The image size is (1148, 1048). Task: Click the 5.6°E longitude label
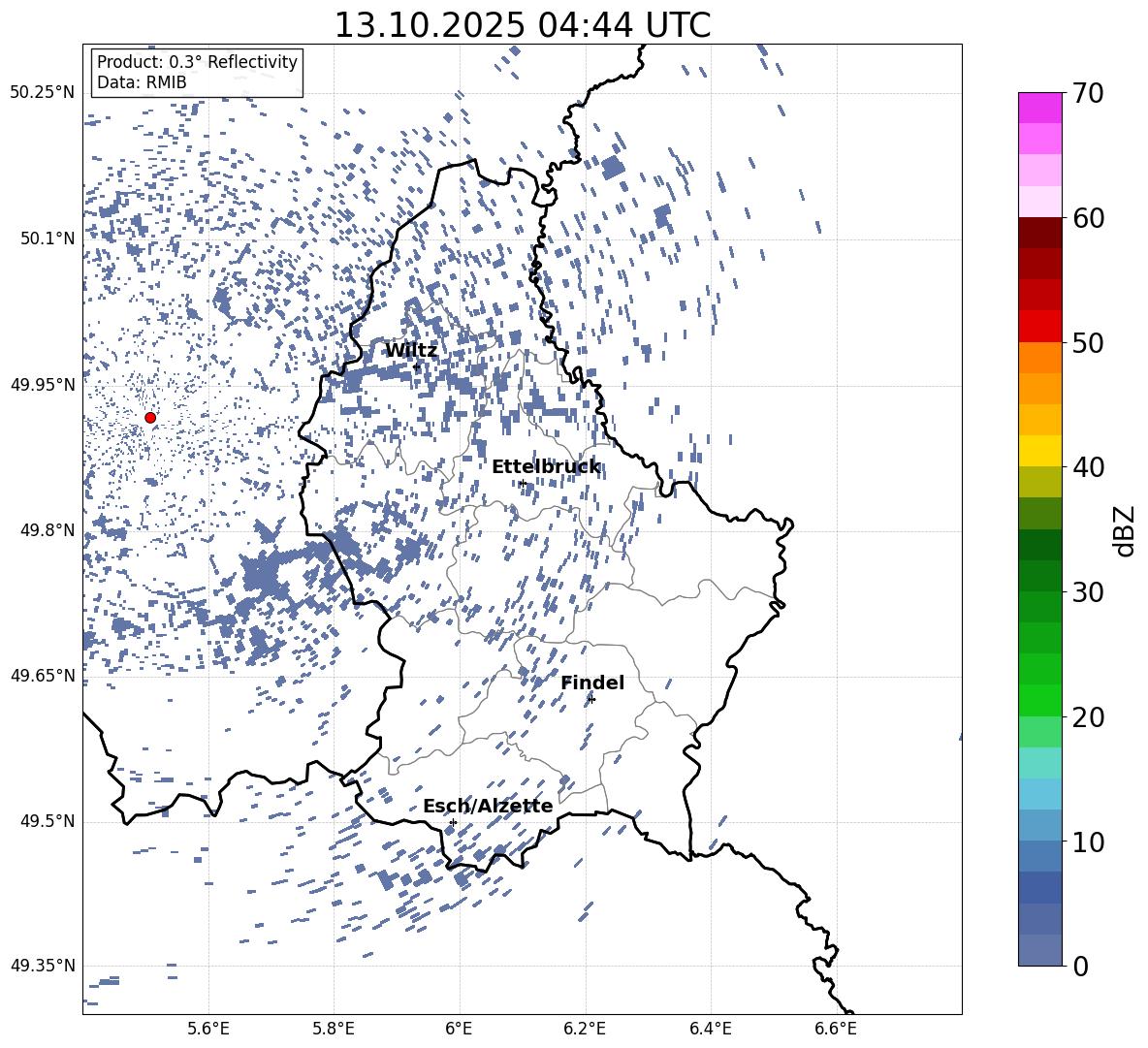208,1029
